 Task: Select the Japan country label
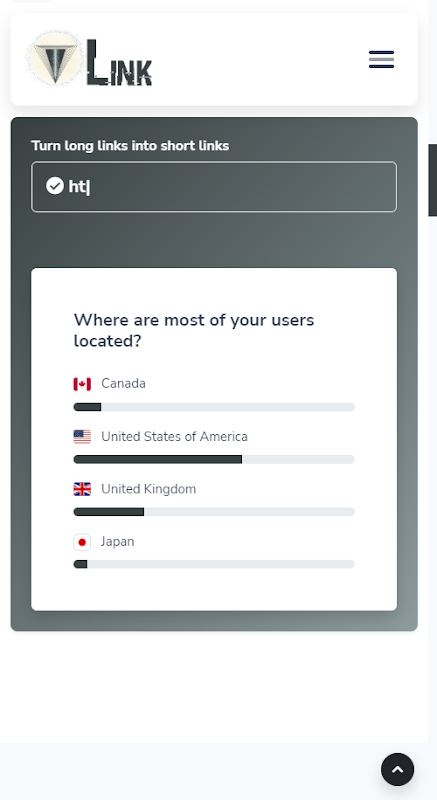click(x=117, y=542)
